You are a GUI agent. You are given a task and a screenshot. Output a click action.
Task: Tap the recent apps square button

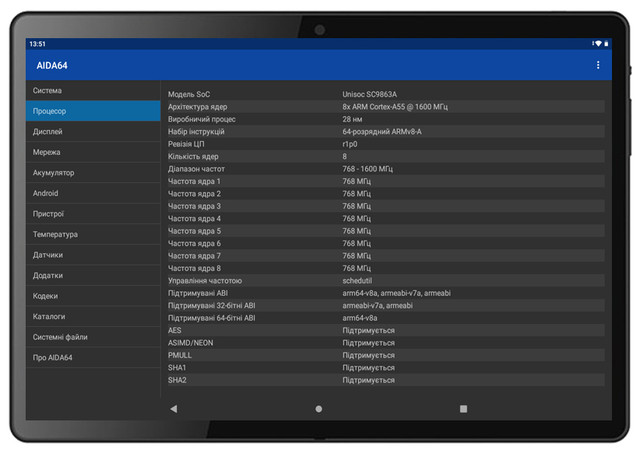tap(463, 409)
